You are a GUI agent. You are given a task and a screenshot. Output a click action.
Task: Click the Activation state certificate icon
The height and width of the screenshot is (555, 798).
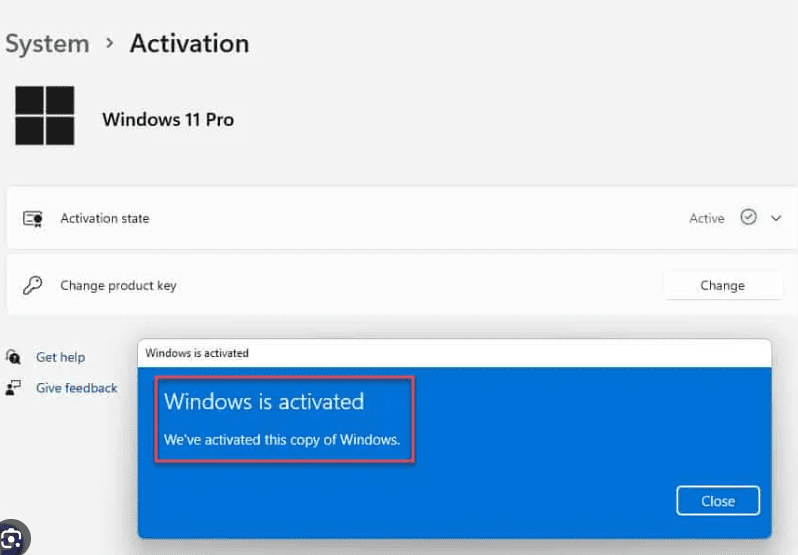pyautogui.click(x=33, y=218)
